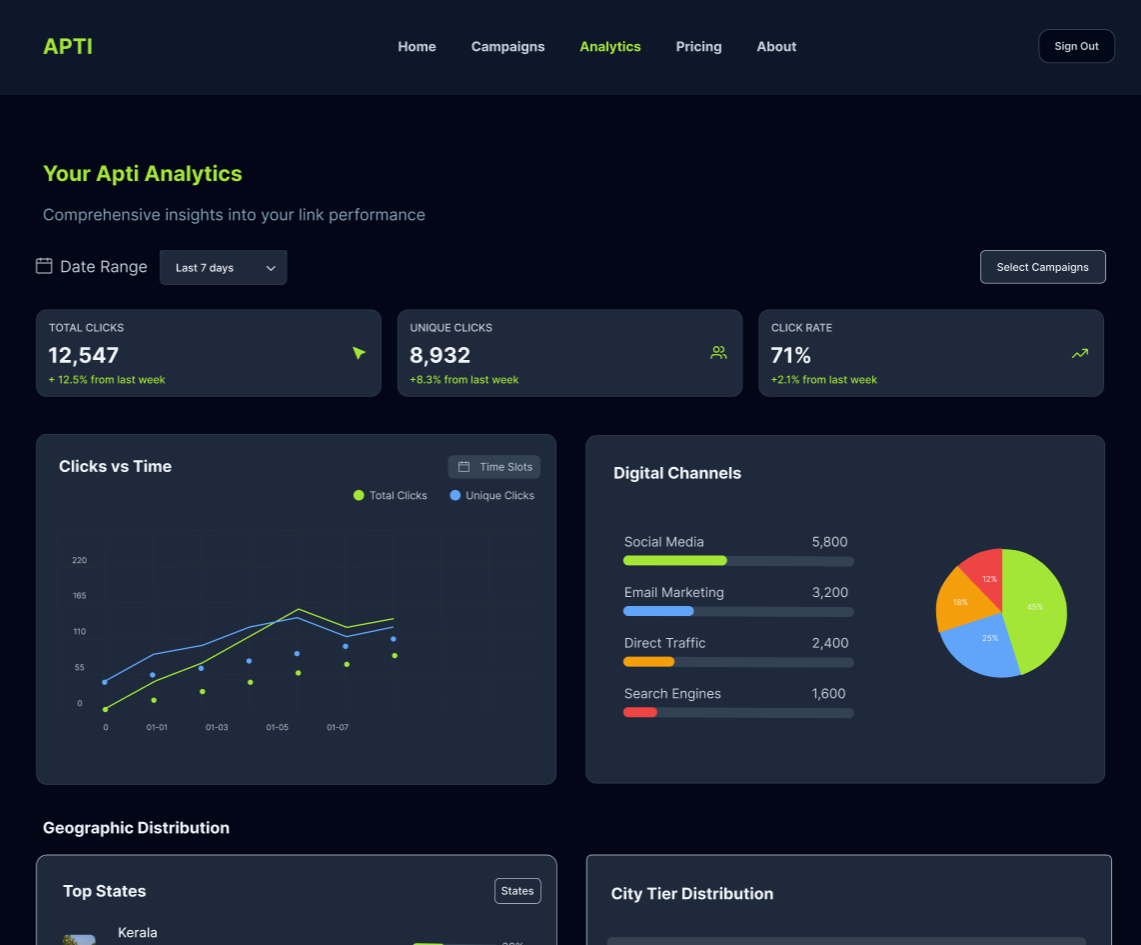The height and width of the screenshot is (945, 1141).
Task: Click the trending arrow icon on Click Rate card
Action: pyautogui.click(x=1079, y=353)
